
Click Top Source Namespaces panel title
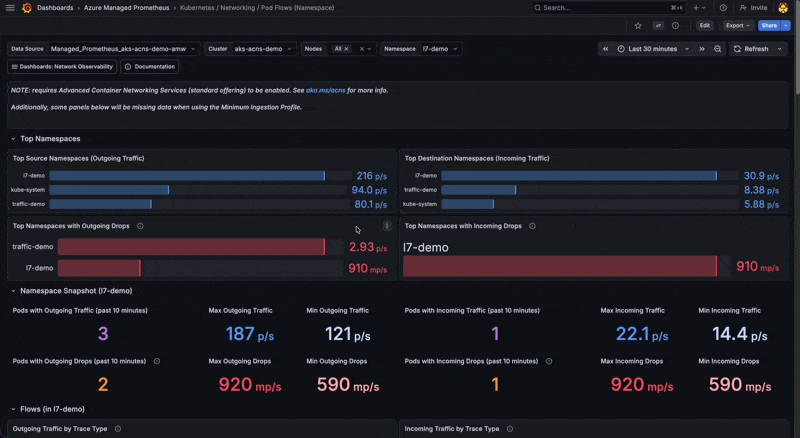point(79,158)
